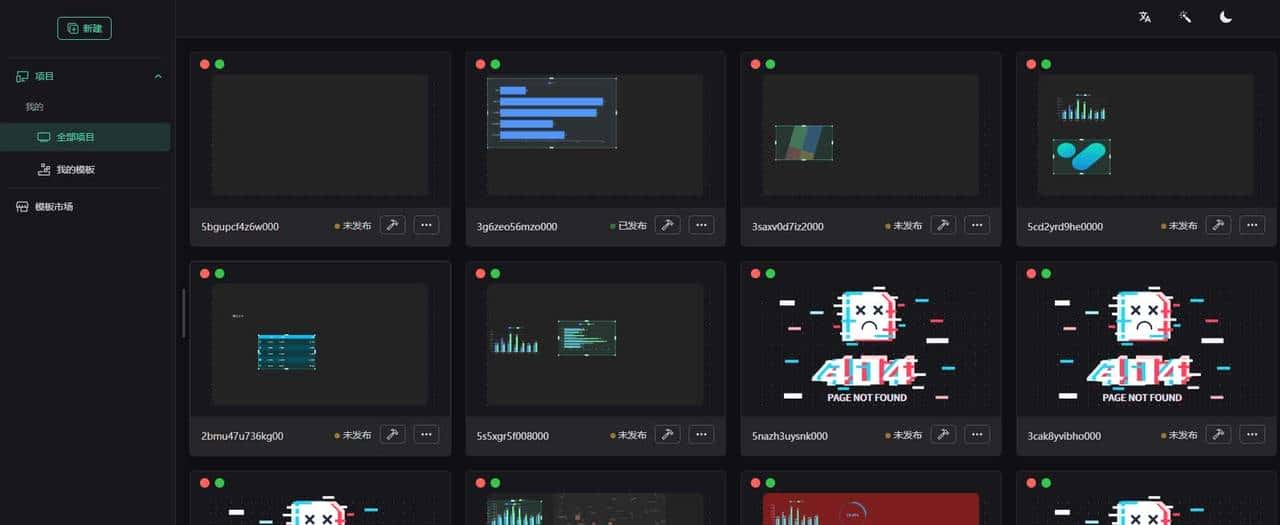Click the hammer edit icon for 5nazh3uysnk000
The height and width of the screenshot is (525, 1280).
(x=943, y=434)
